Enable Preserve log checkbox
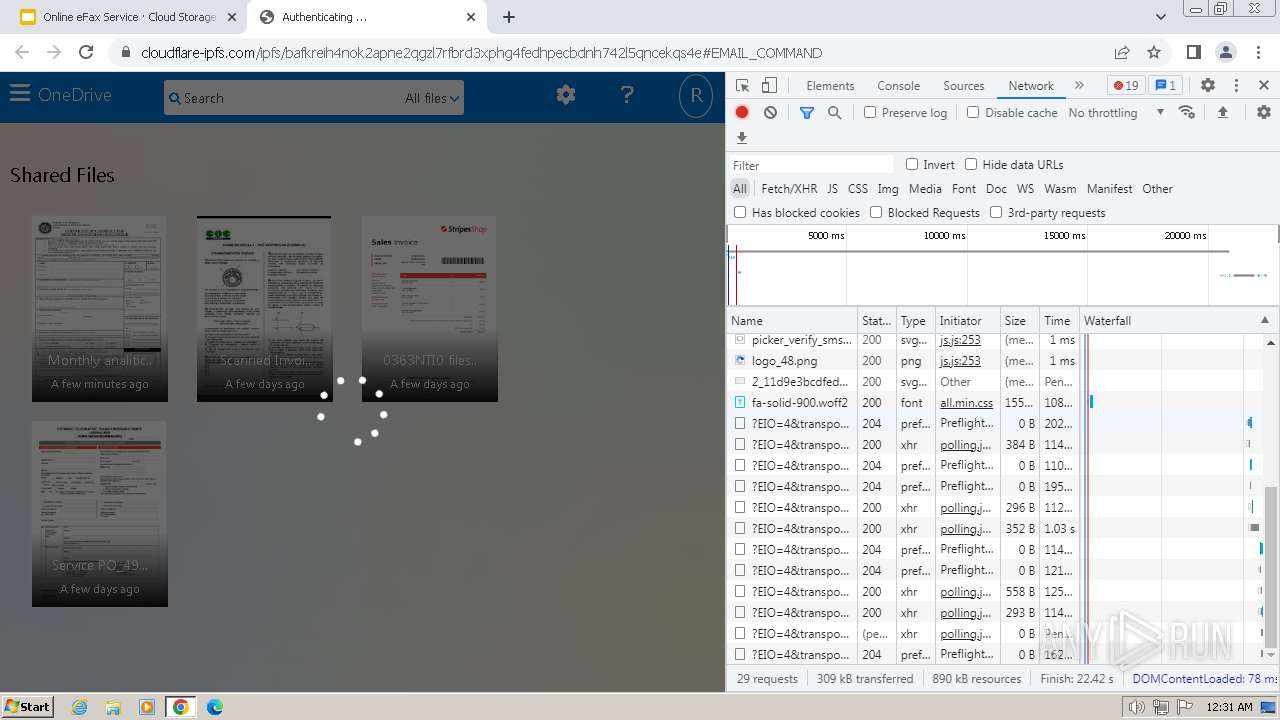 pos(870,112)
